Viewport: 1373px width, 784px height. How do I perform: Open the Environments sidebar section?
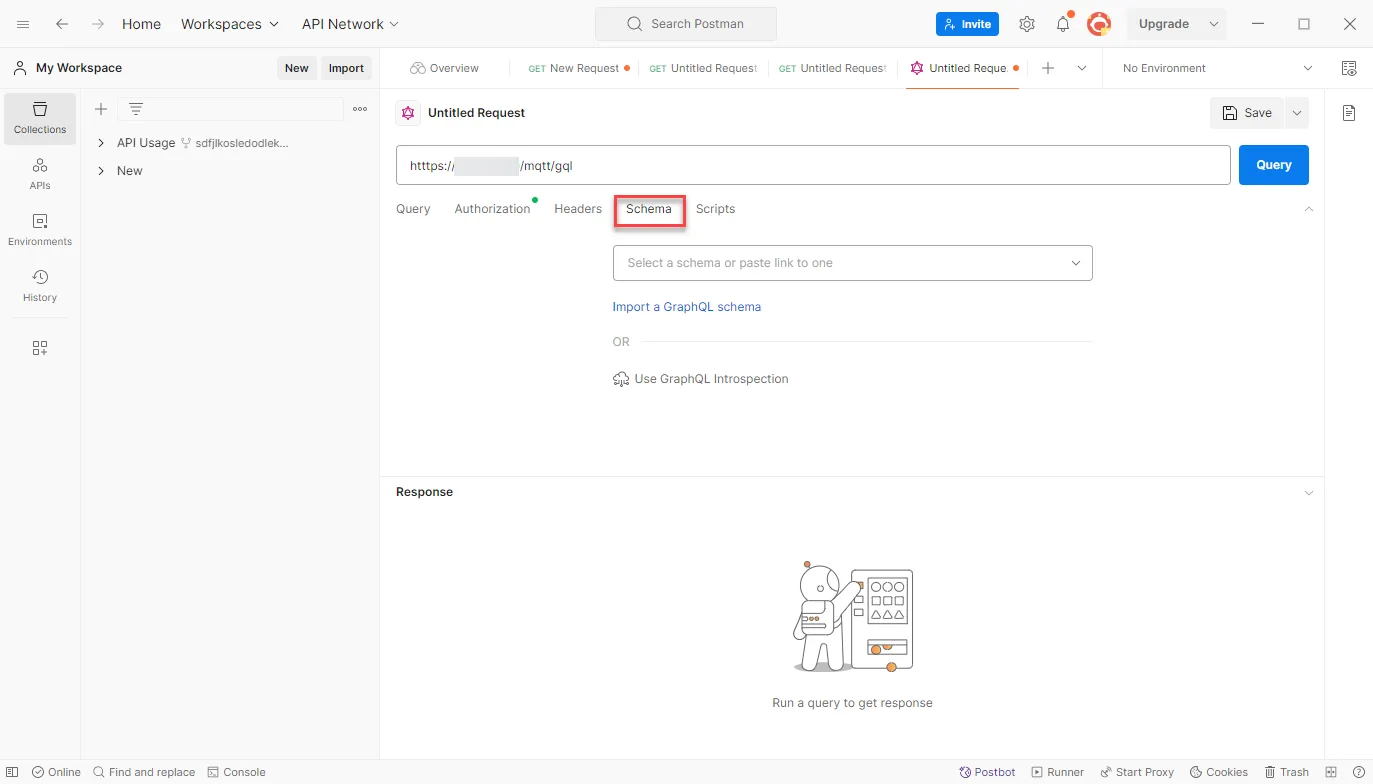click(40, 230)
